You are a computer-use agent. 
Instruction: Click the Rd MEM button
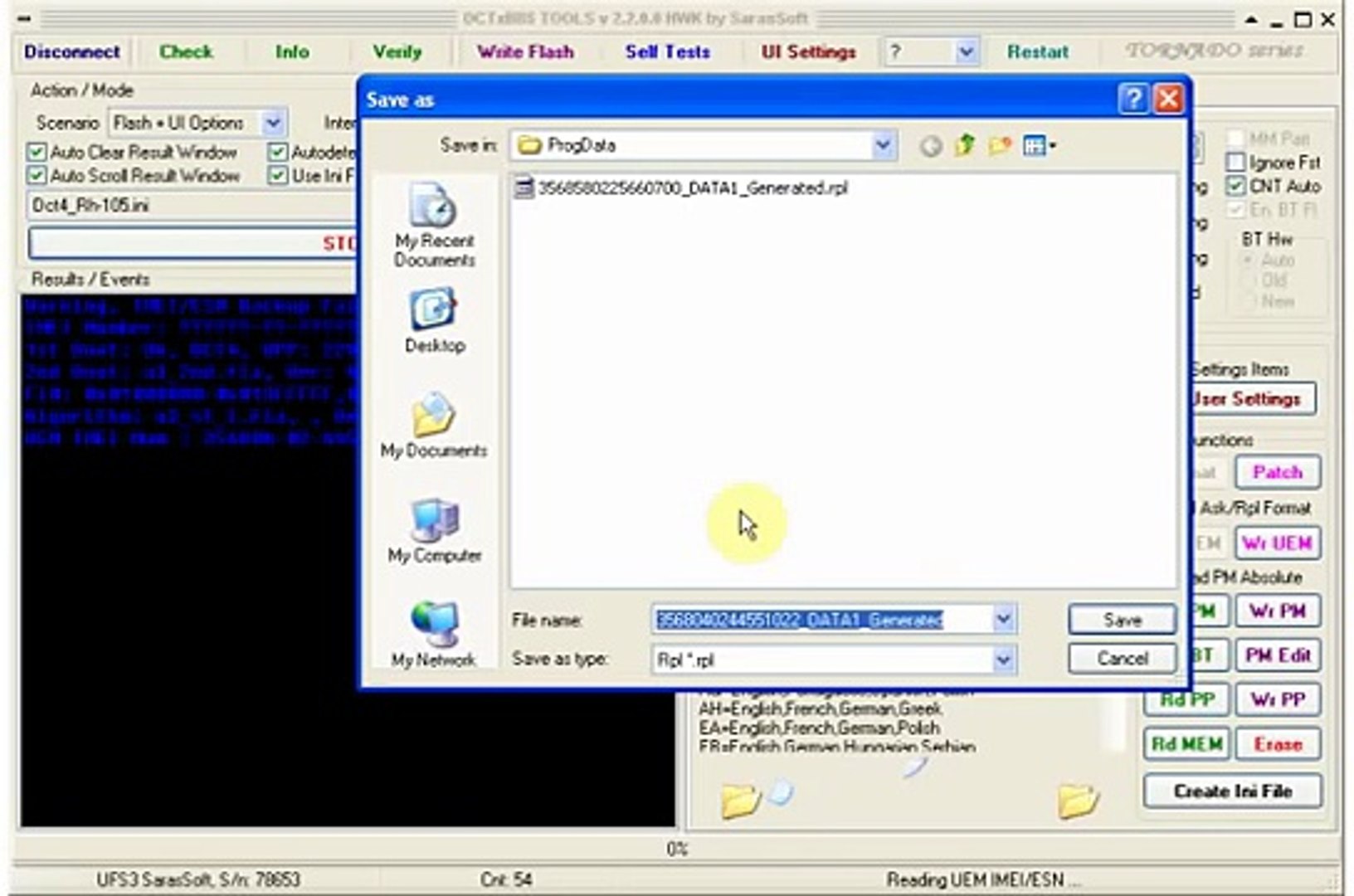pyautogui.click(x=1186, y=744)
